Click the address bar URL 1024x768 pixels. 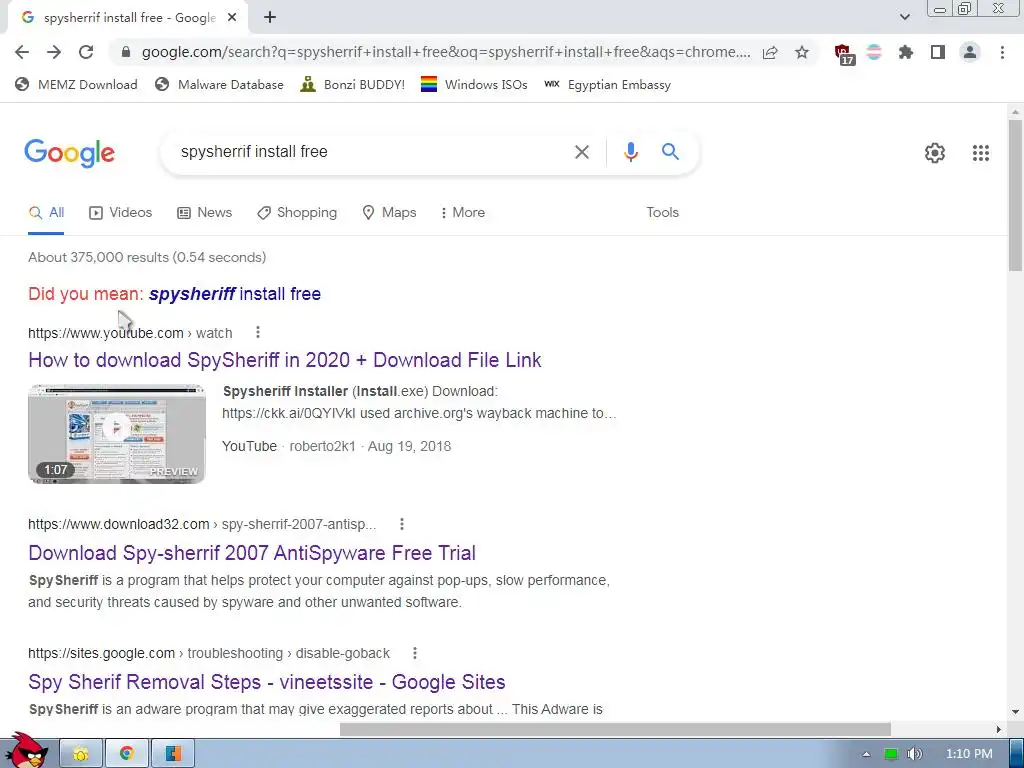click(446, 52)
